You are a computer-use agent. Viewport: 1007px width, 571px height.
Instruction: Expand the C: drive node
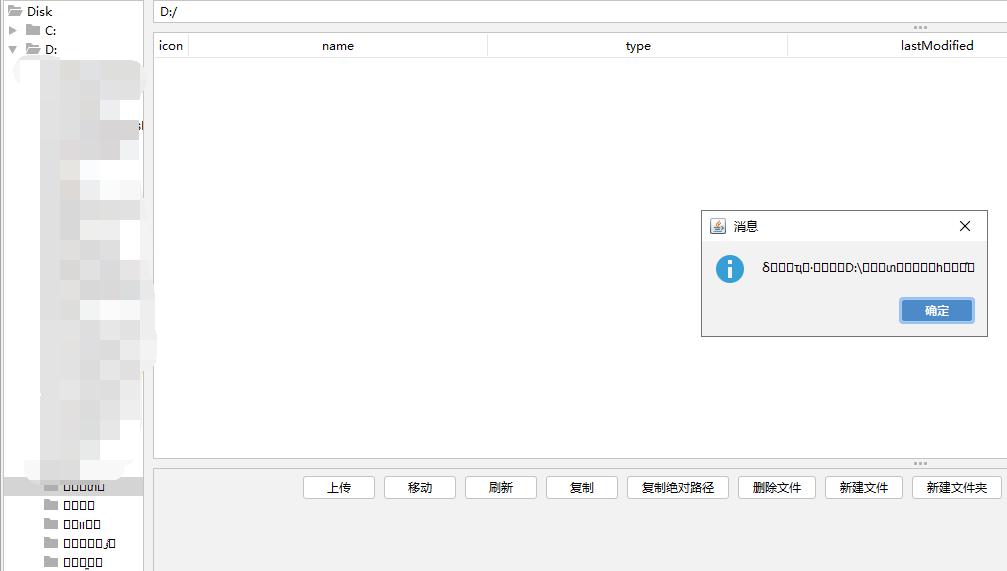click(x=12, y=30)
